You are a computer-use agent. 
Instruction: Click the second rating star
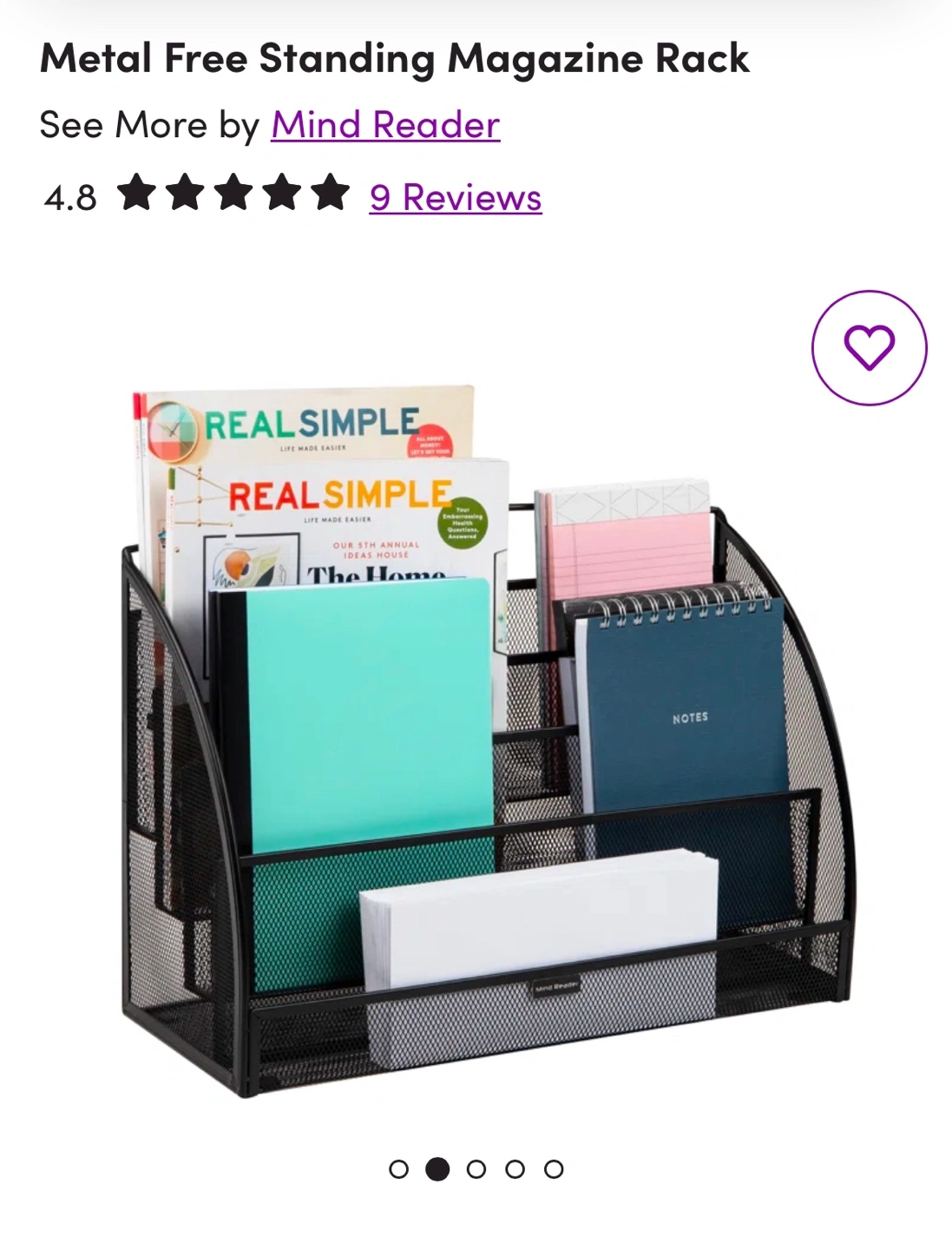pyautogui.click(x=185, y=193)
